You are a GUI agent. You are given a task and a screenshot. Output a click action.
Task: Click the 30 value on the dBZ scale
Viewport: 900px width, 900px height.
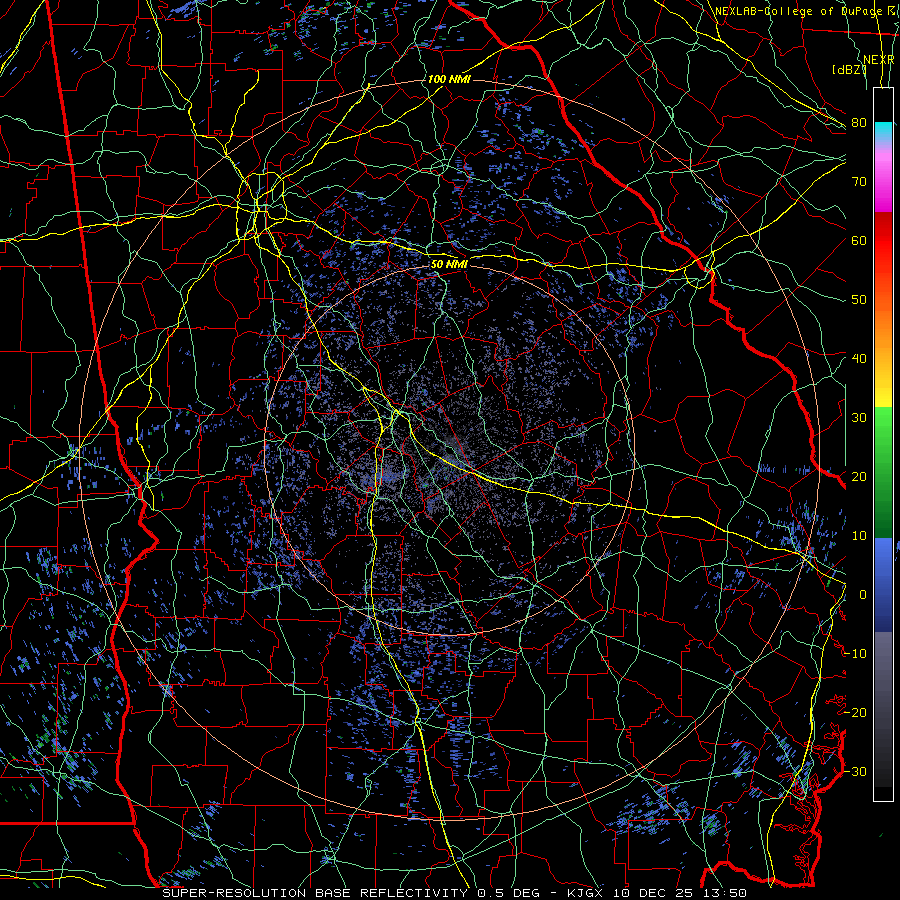point(859,418)
